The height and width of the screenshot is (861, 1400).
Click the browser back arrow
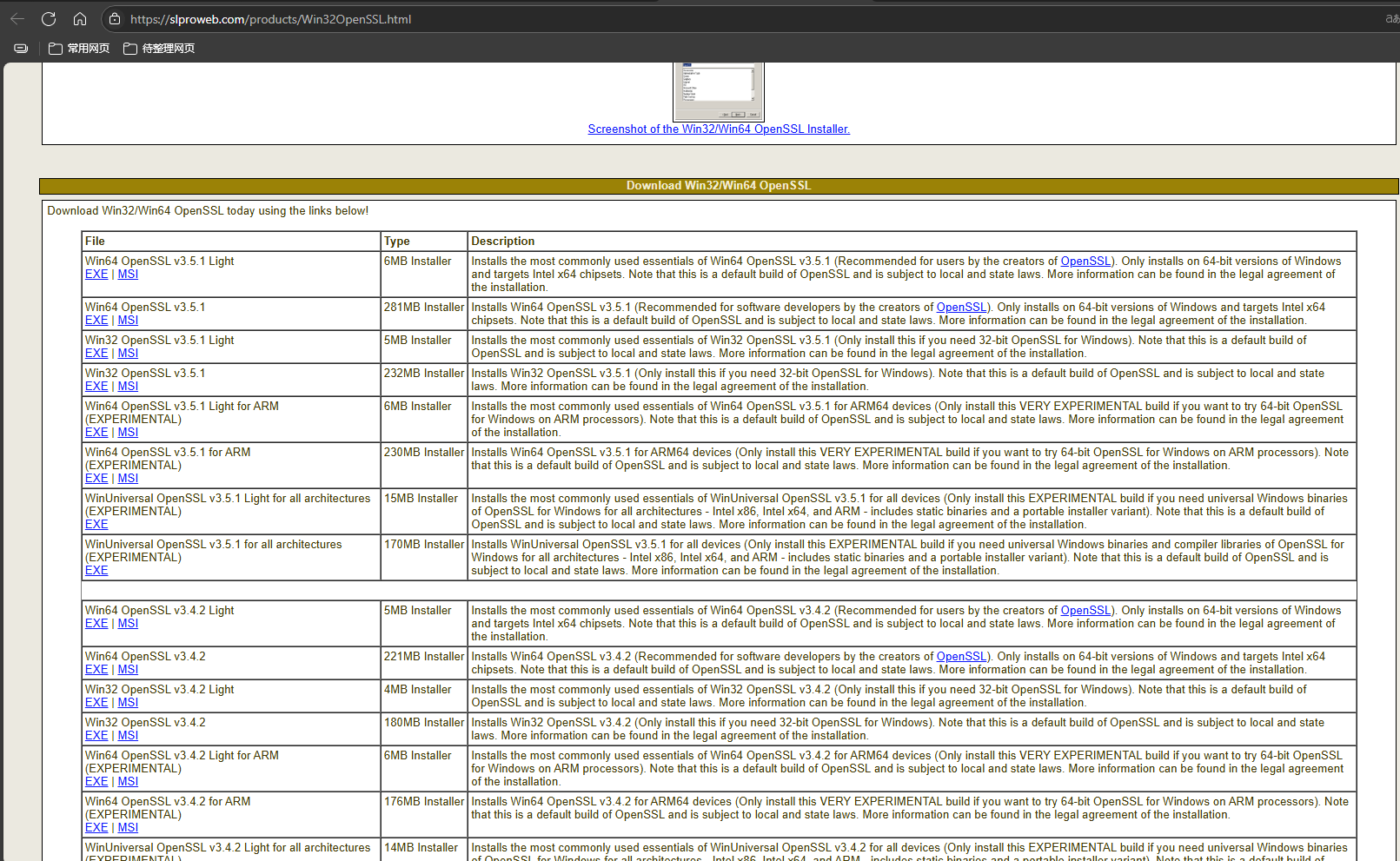(x=17, y=18)
